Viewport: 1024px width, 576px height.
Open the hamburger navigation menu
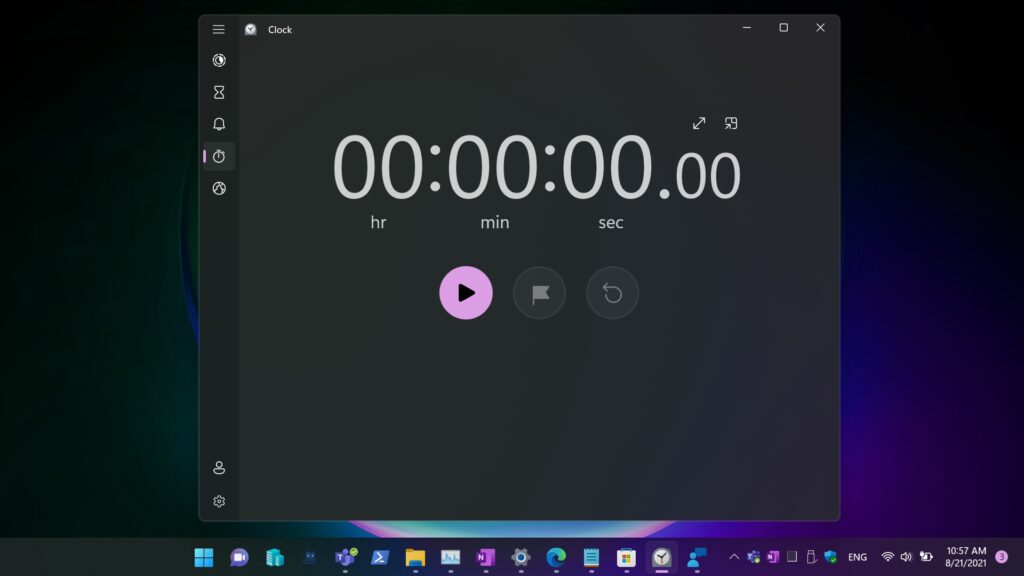click(x=219, y=29)
